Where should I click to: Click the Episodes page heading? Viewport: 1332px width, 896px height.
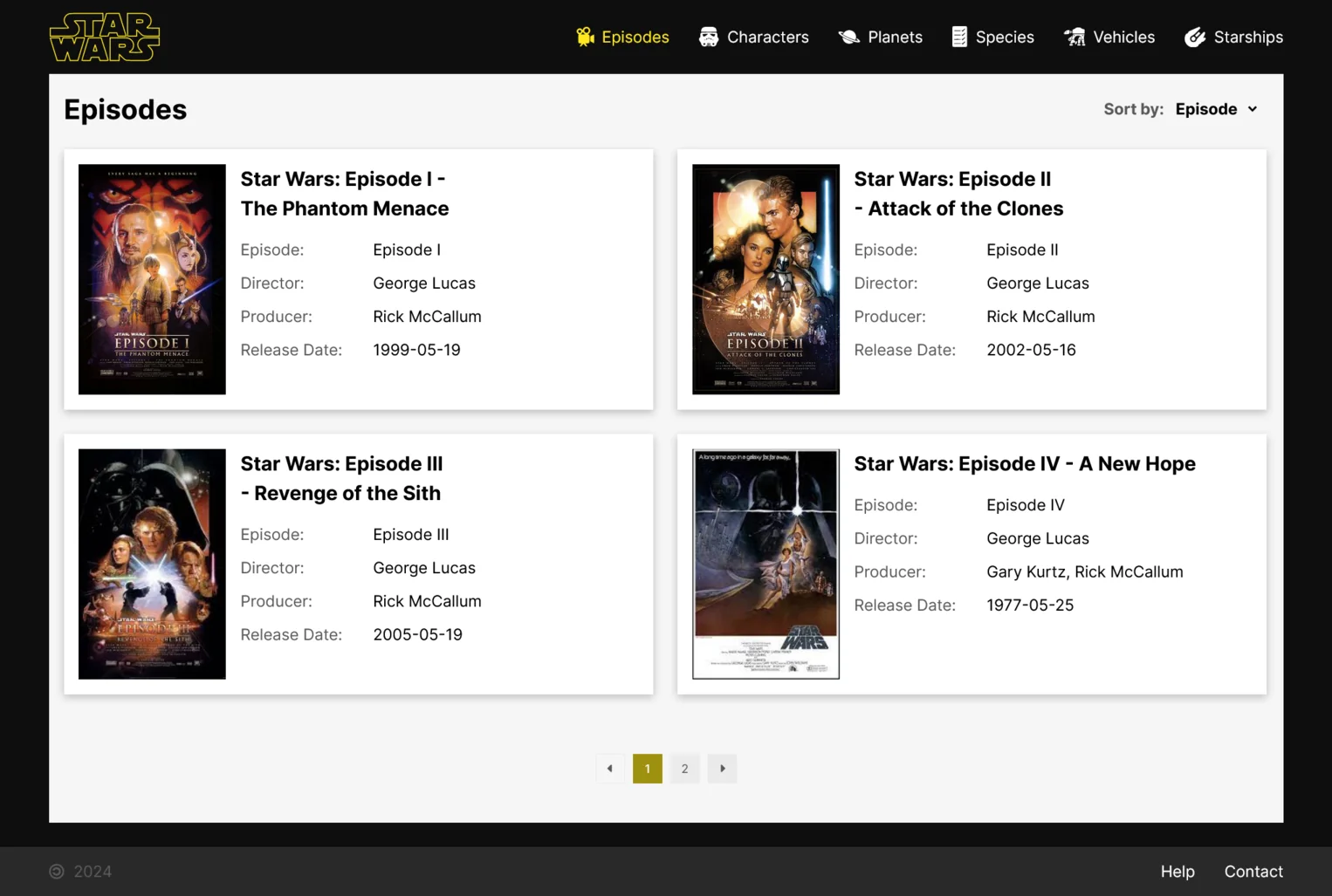coord(125,109)
